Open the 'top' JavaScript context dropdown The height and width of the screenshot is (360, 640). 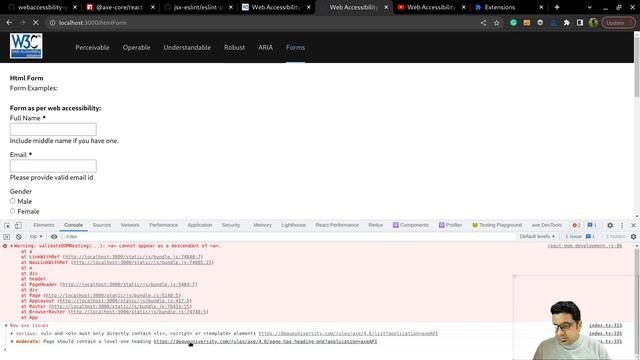(x=36, y=237)
